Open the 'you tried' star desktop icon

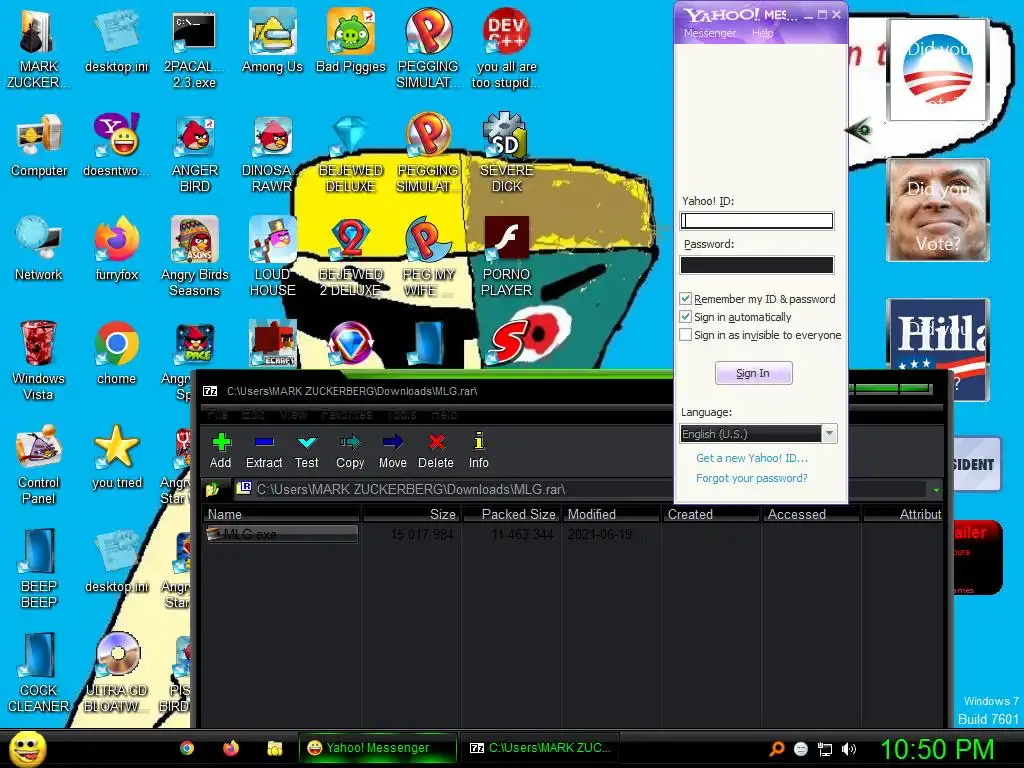tap(116, 456)
